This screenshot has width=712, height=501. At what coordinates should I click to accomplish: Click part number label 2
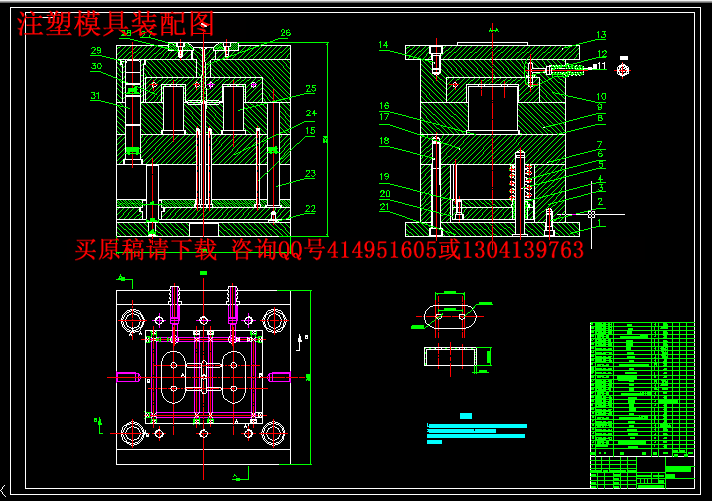pyautogui.click(x=600, y=201)
